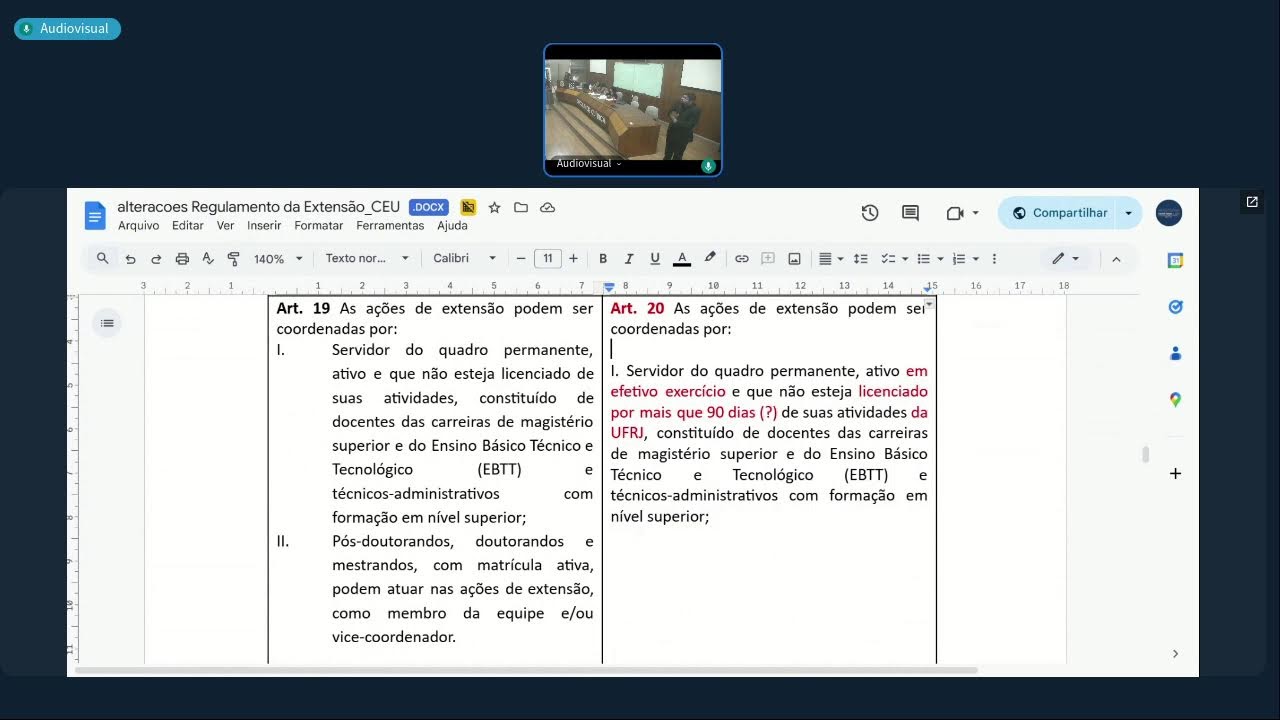Open line and paragraph spacing options

coord(860,258)
